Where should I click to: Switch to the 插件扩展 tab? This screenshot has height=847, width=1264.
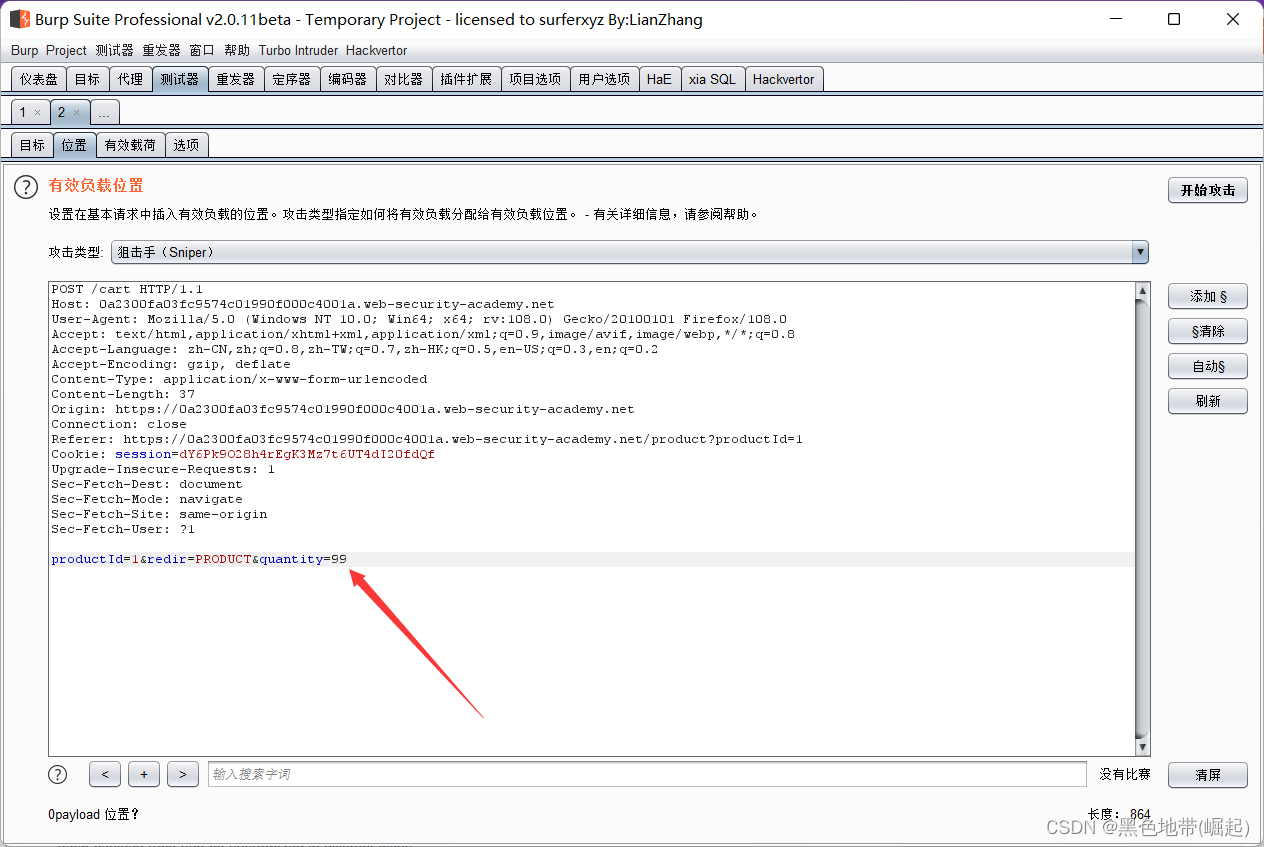tap(466, 79)
